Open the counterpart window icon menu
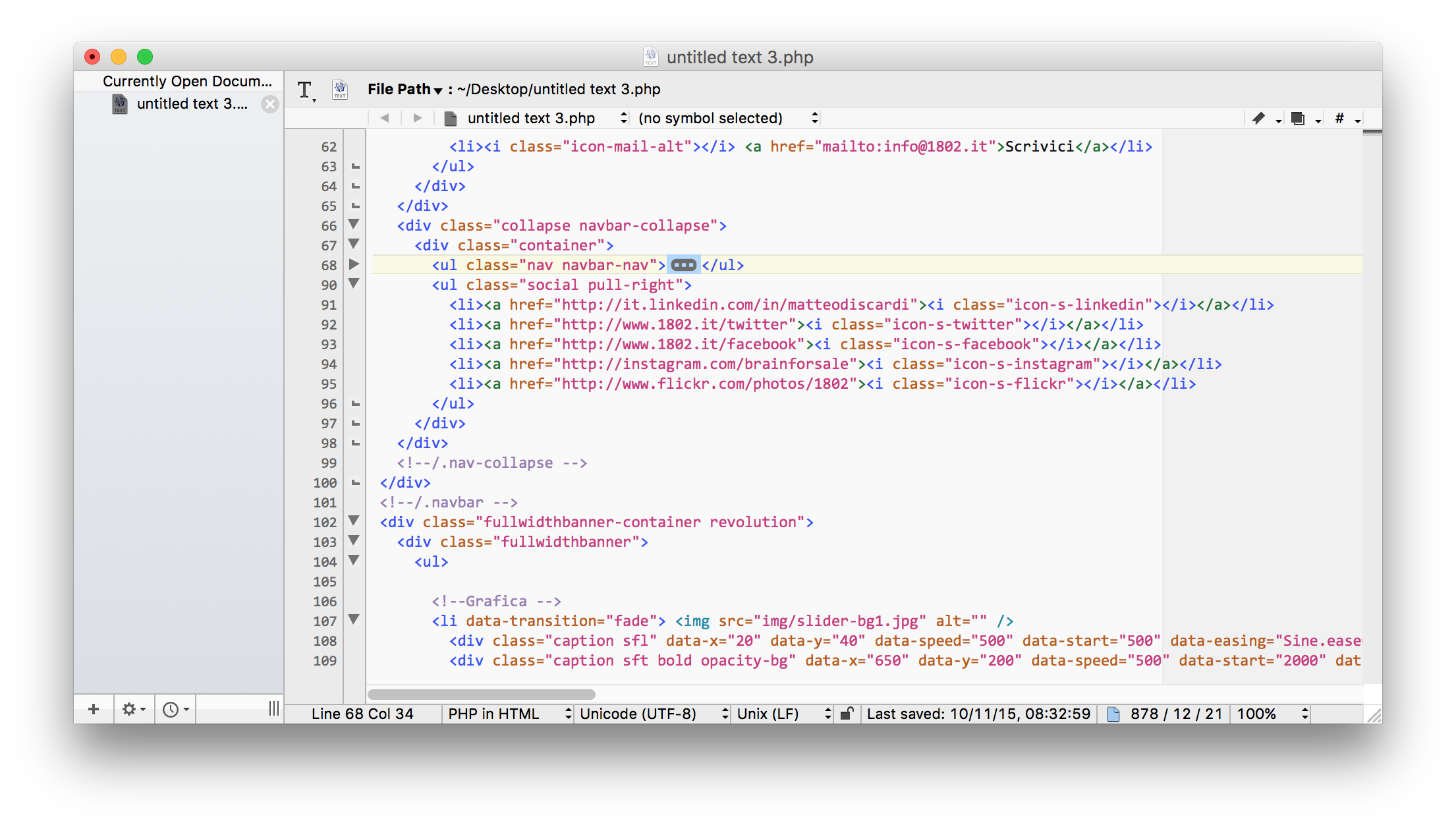Screen dimensions: 1456x829 [1299, 119]
